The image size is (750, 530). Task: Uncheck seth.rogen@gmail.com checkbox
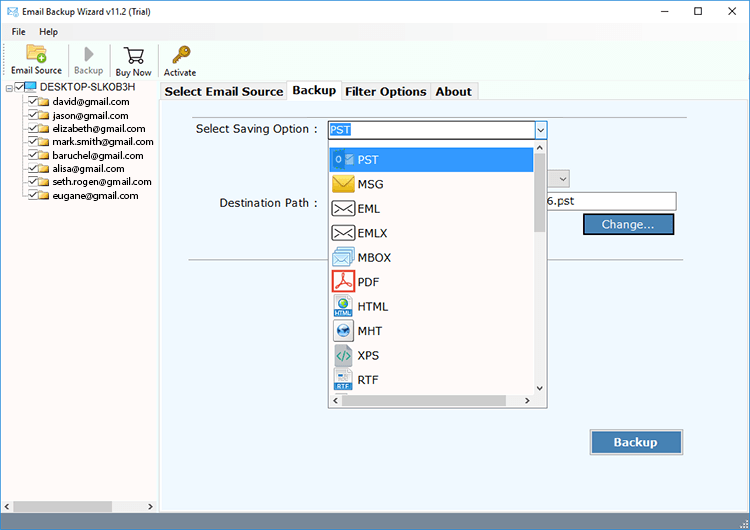[33, 181]
